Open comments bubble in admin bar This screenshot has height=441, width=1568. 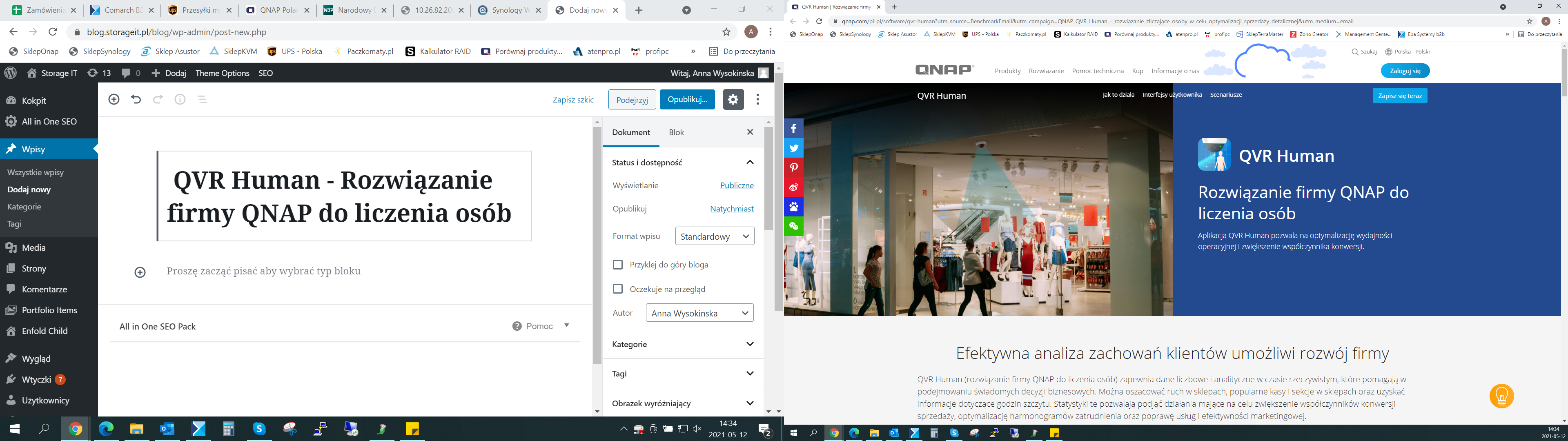click(x=130, y=73)
